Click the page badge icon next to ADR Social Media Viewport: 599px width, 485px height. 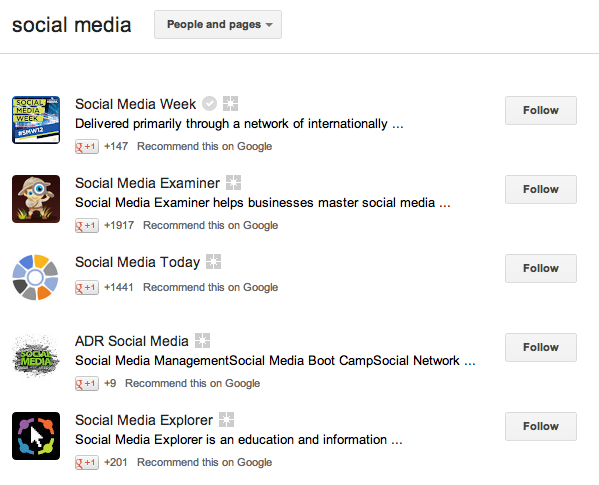202,341
